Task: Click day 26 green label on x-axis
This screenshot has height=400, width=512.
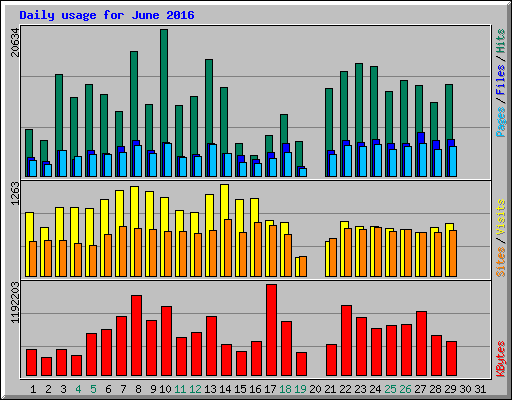Action: [405, 389]
